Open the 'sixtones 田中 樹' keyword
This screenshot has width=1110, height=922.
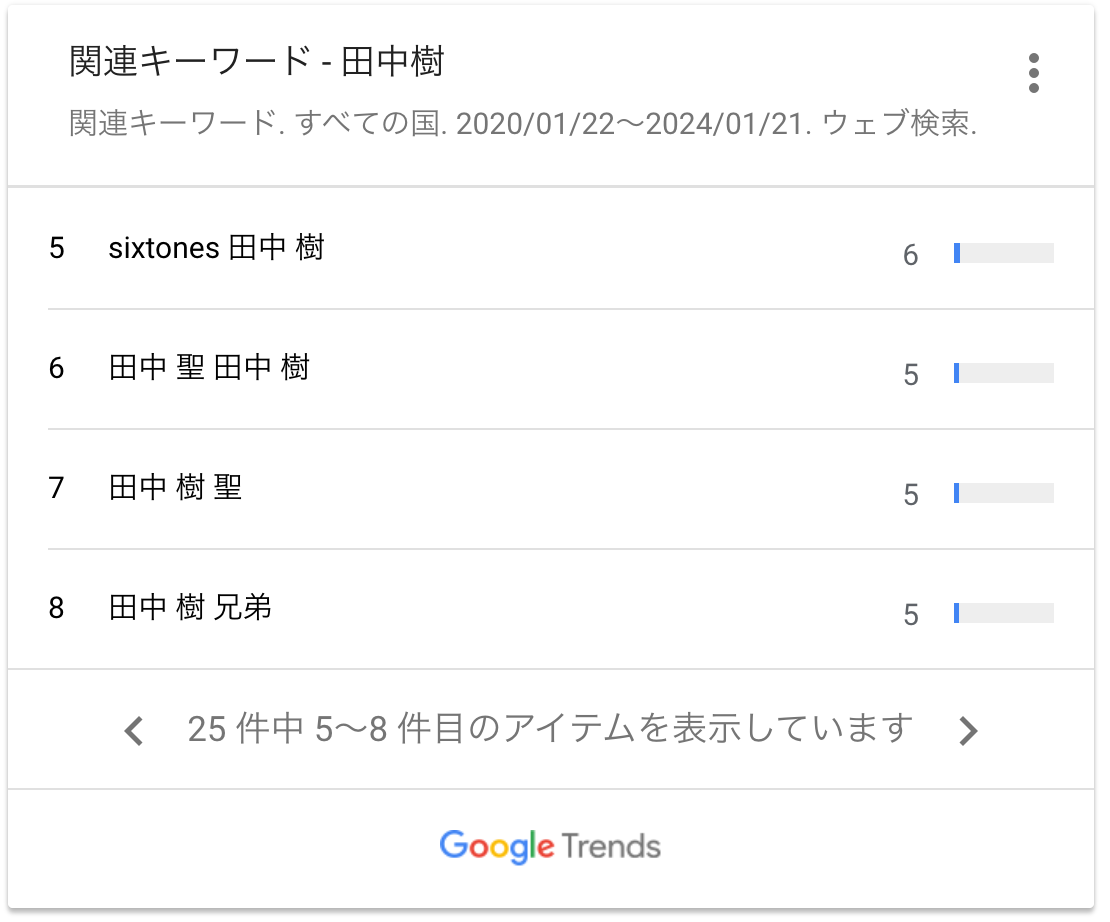(x=216, y=248)
